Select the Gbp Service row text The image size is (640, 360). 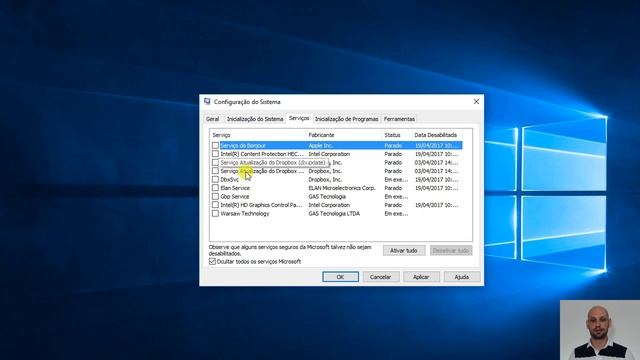click(235, 196)
